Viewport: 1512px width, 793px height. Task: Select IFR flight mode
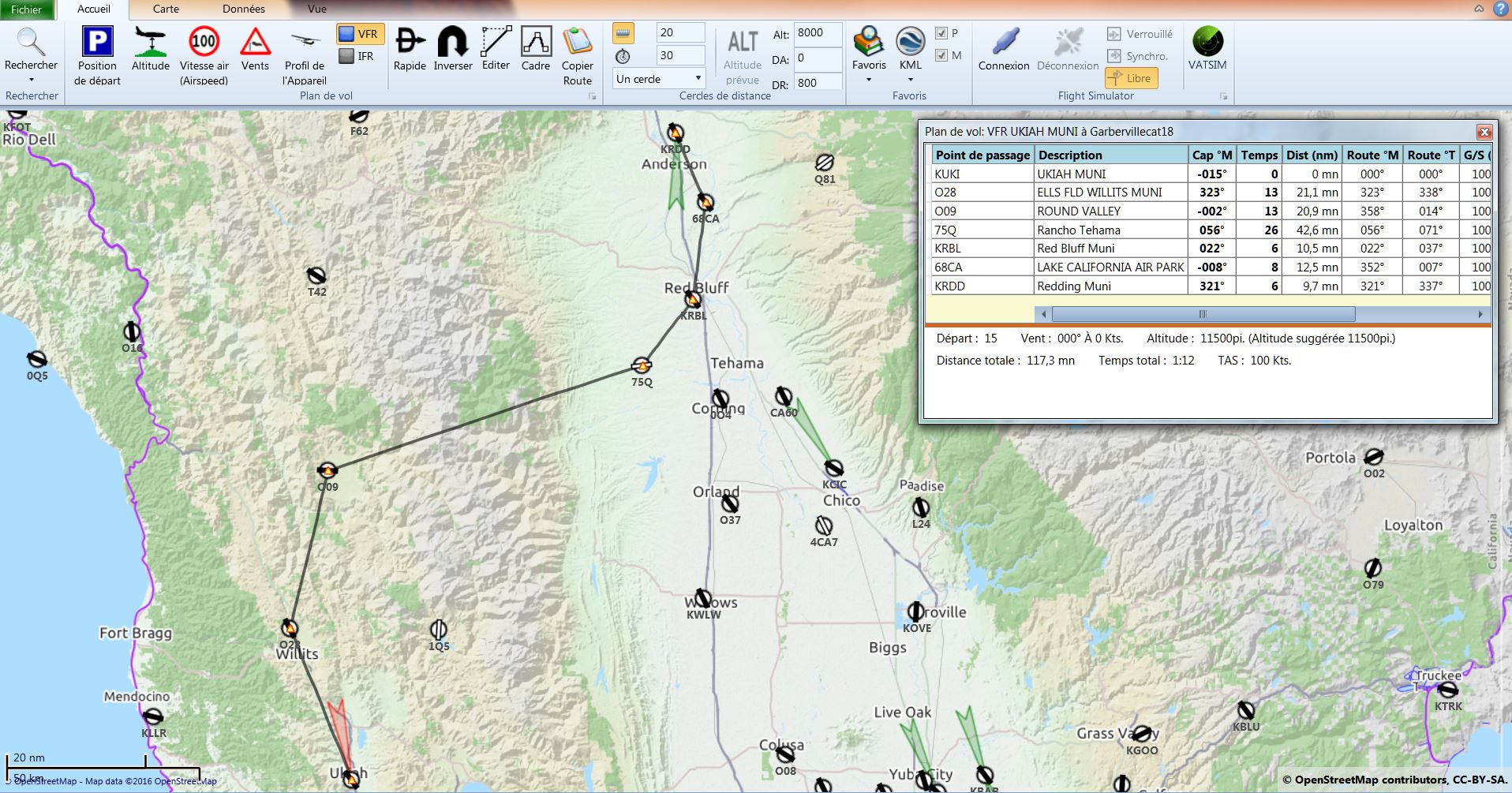pyautogui.click(x=357, y=56)
